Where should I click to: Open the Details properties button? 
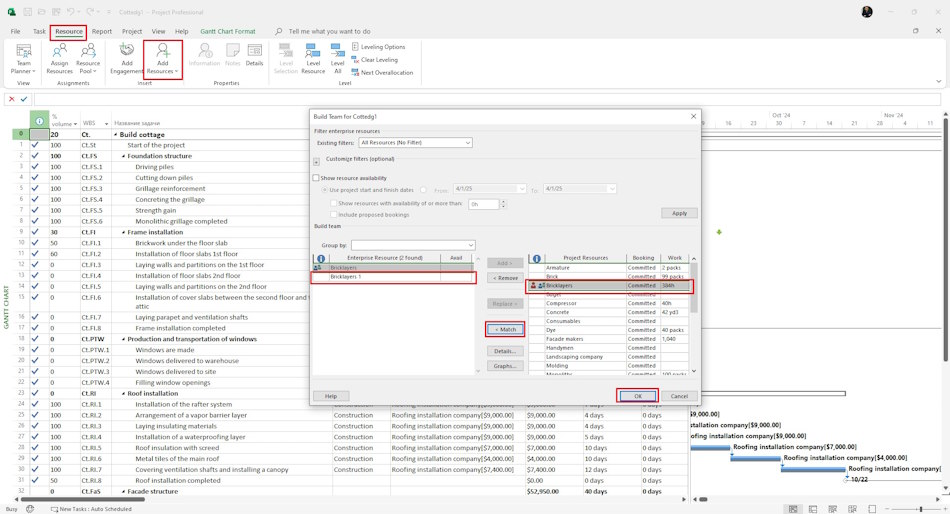(254, 55)
